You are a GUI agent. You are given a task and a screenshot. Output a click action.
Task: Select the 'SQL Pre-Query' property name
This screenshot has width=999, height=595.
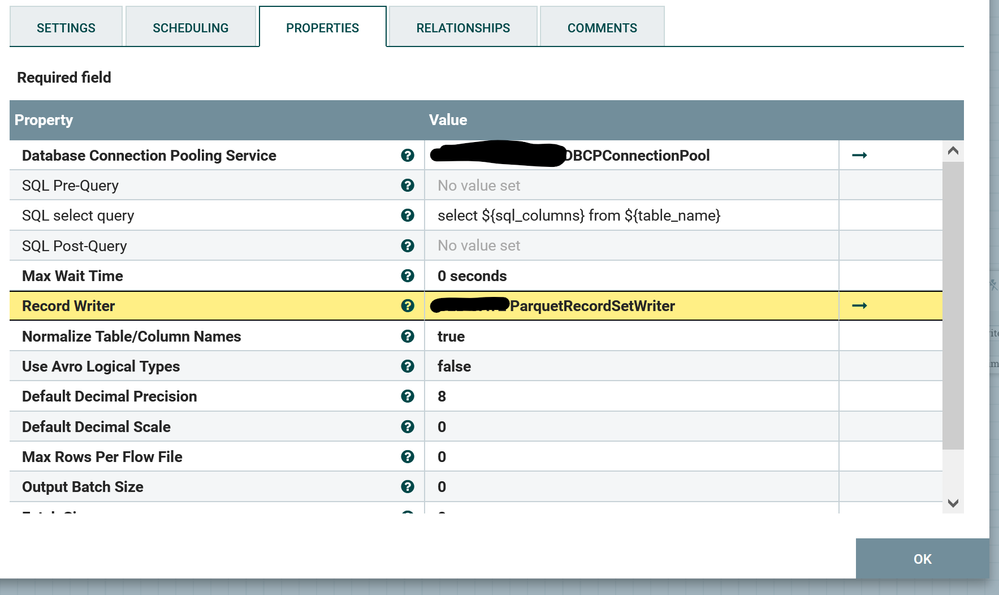pos(70,185)
